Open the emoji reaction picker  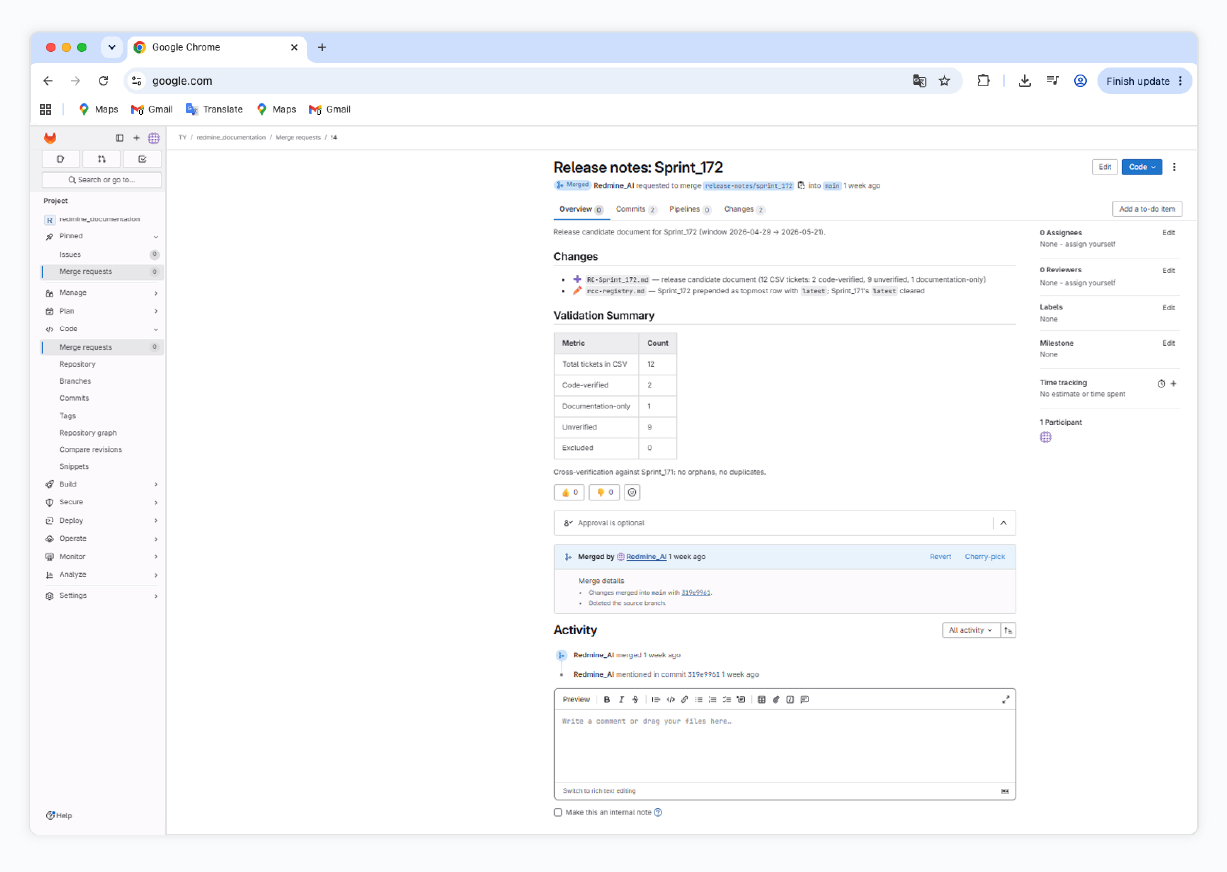632,492
